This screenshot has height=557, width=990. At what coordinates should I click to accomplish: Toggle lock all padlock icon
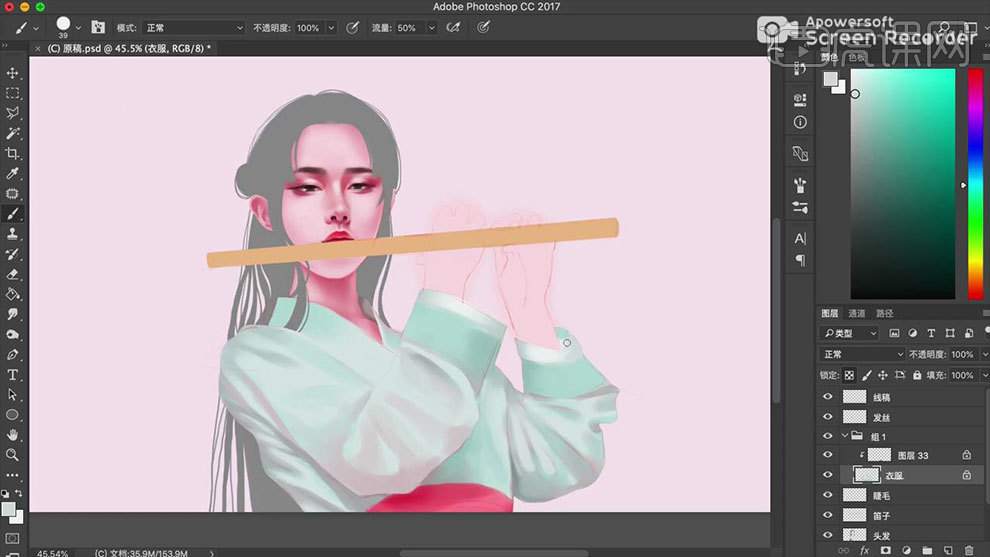click(x=917, y=375)
